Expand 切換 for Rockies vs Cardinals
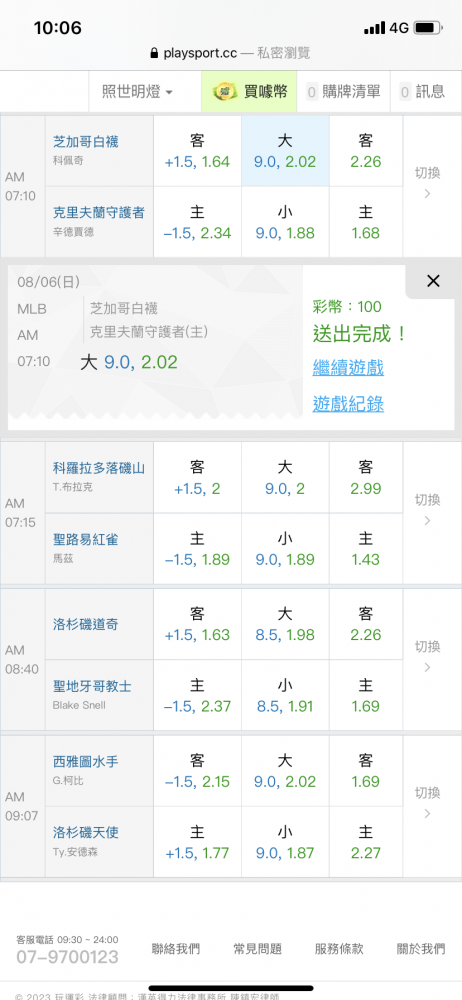This screenshot has width=462, height=1000. (x=428, y=510)
